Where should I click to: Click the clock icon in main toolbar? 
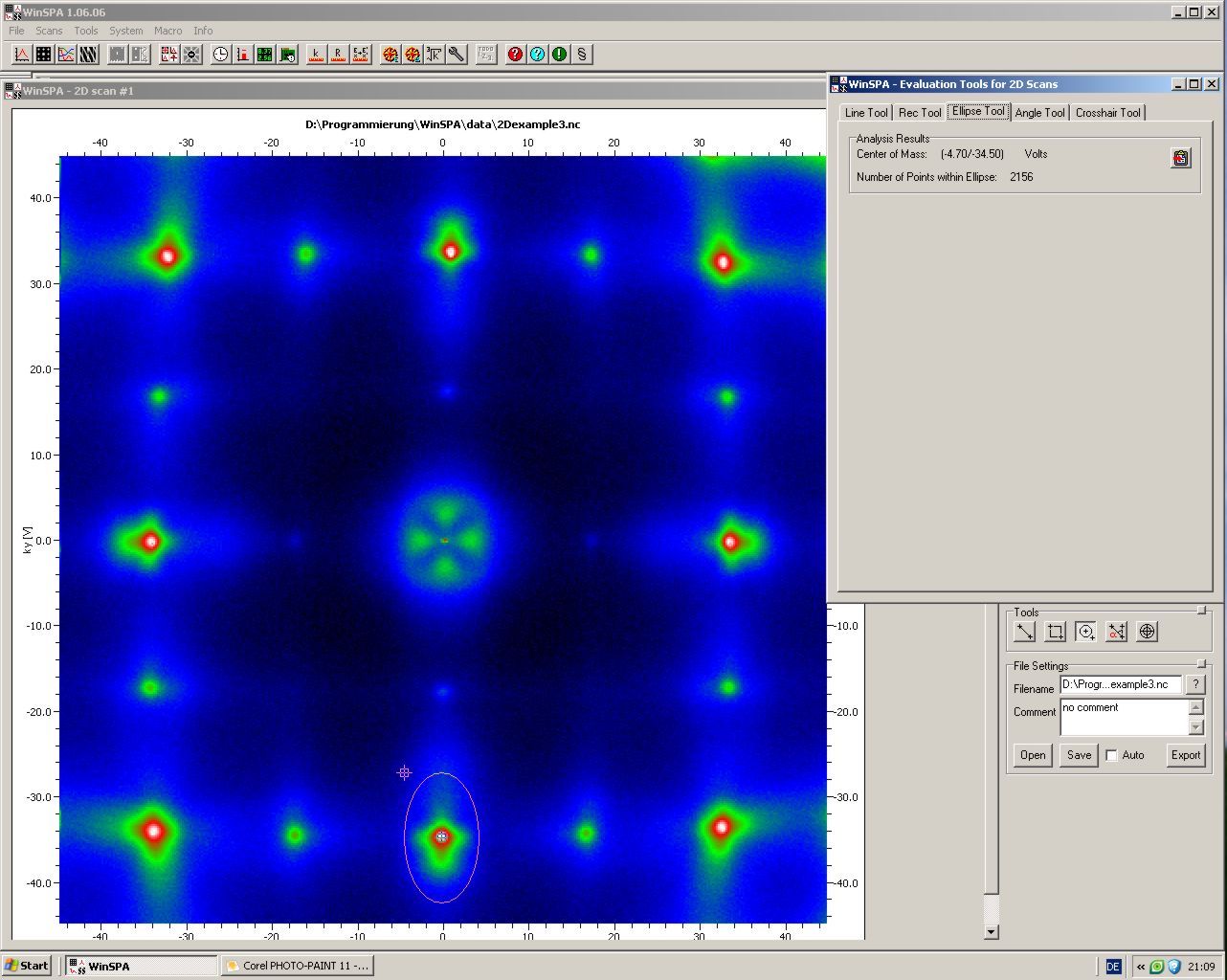tap(220, 55)
